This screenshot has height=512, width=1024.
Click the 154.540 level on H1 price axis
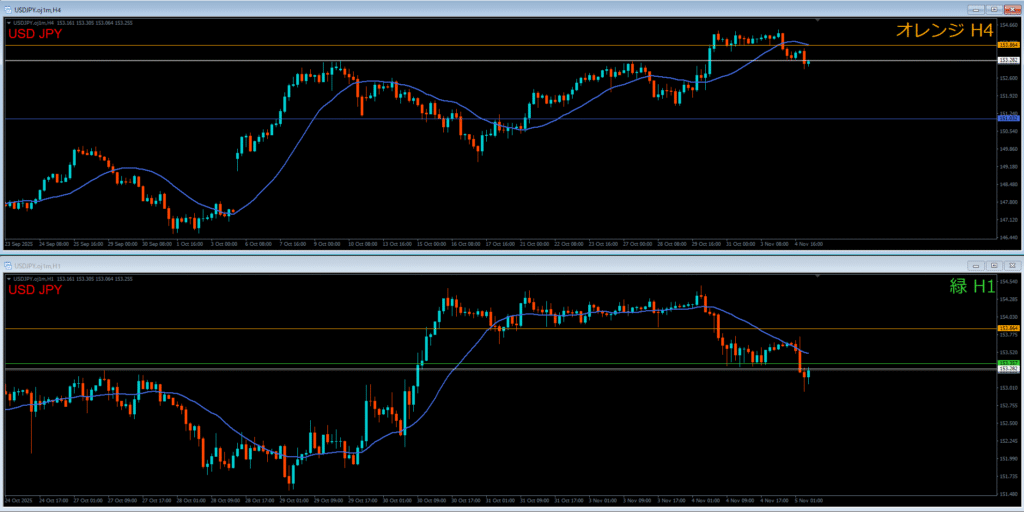coord(1009,282)
